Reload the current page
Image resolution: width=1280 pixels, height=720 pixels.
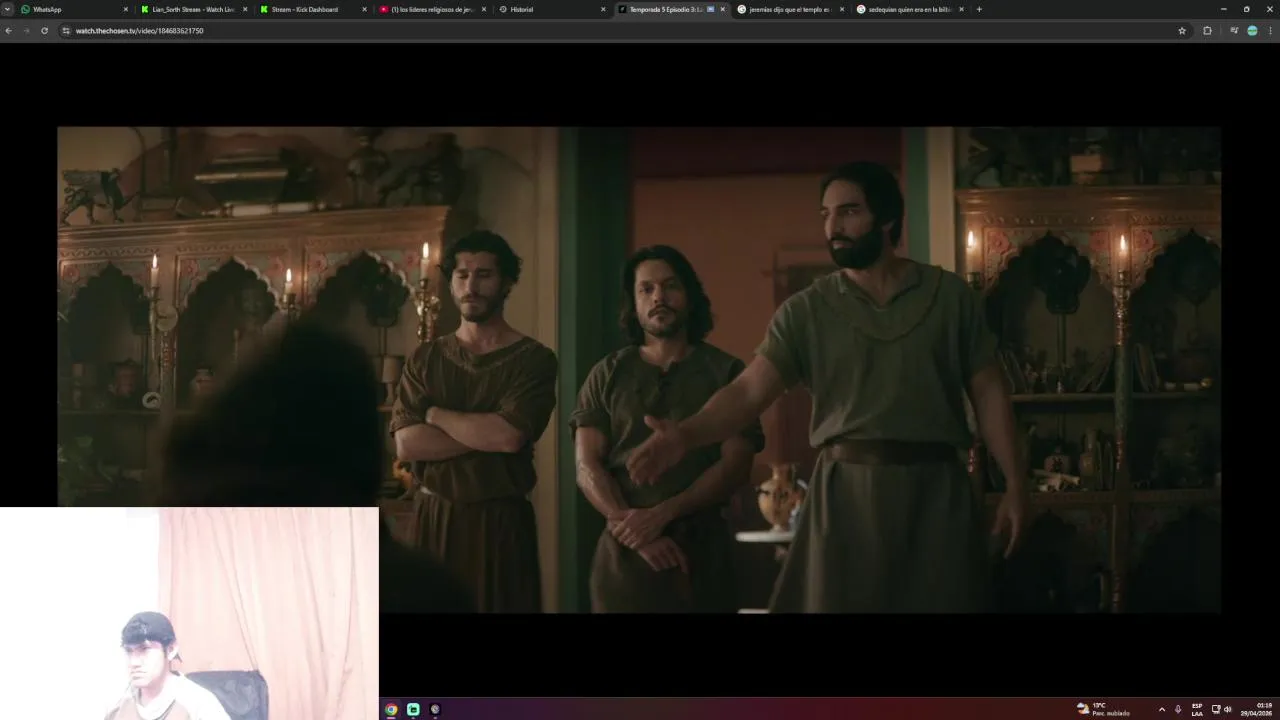click(44, 31)
